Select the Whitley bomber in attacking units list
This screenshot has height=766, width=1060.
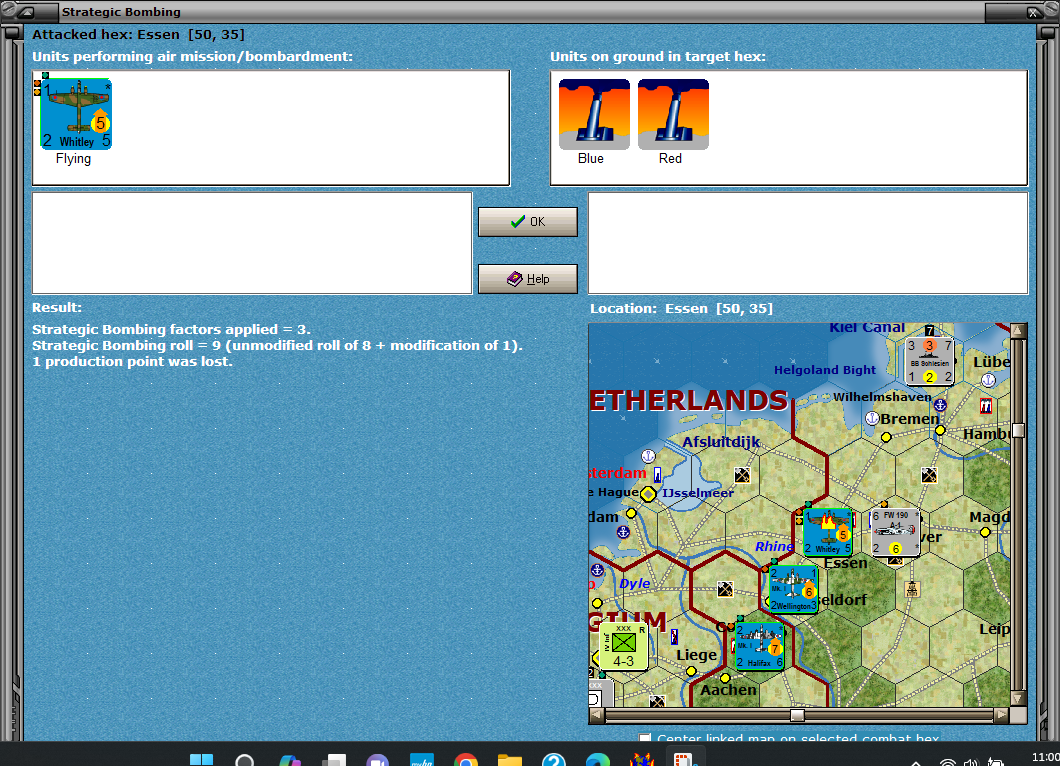(x=76, y=114)
